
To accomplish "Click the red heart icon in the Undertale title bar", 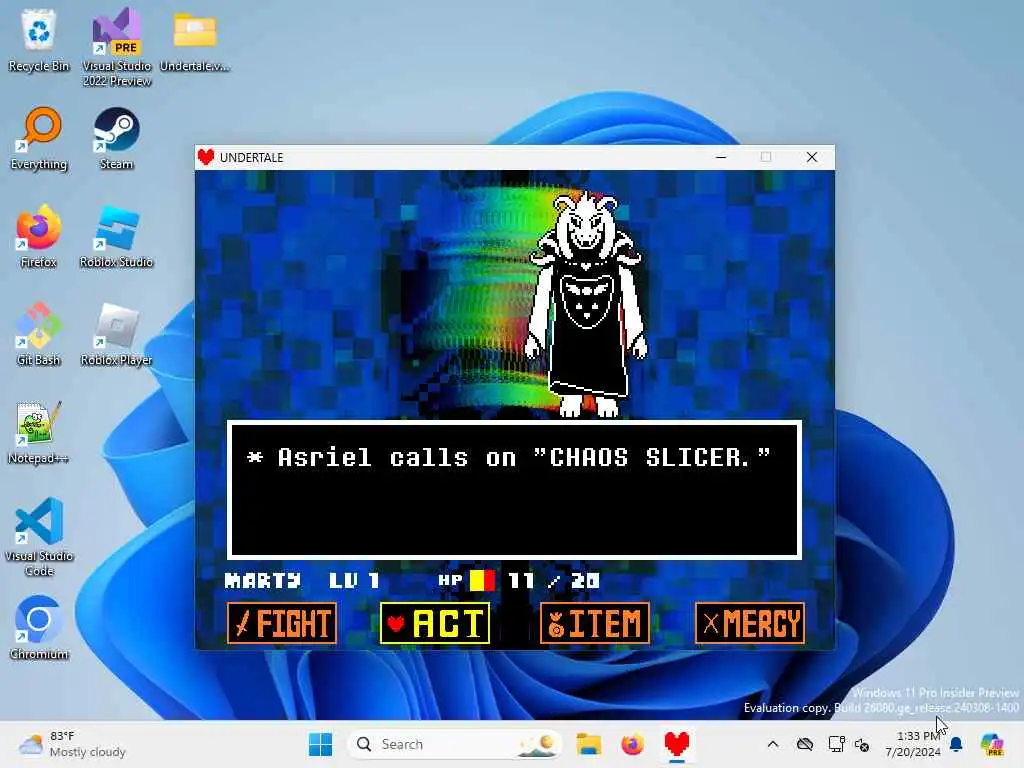I will (206, 157).
